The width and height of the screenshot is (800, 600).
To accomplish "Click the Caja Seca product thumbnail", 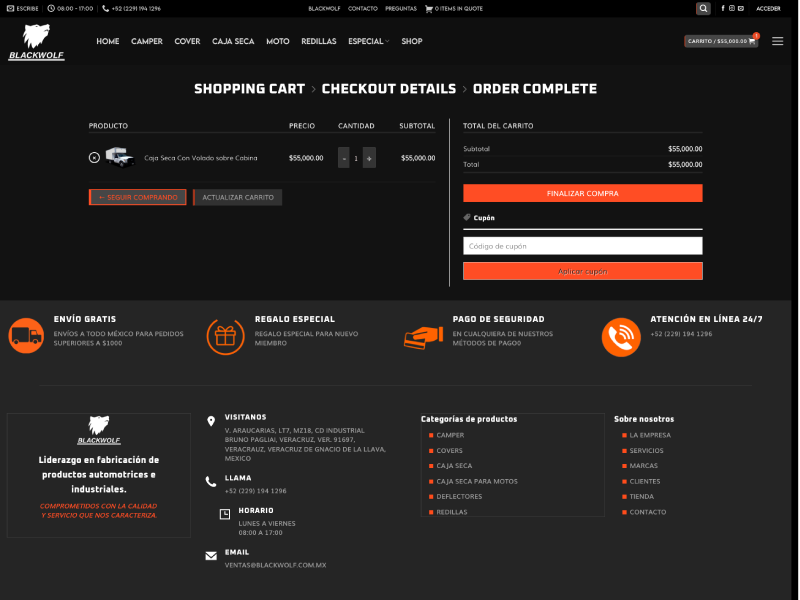I will click(x=120, y=157).
